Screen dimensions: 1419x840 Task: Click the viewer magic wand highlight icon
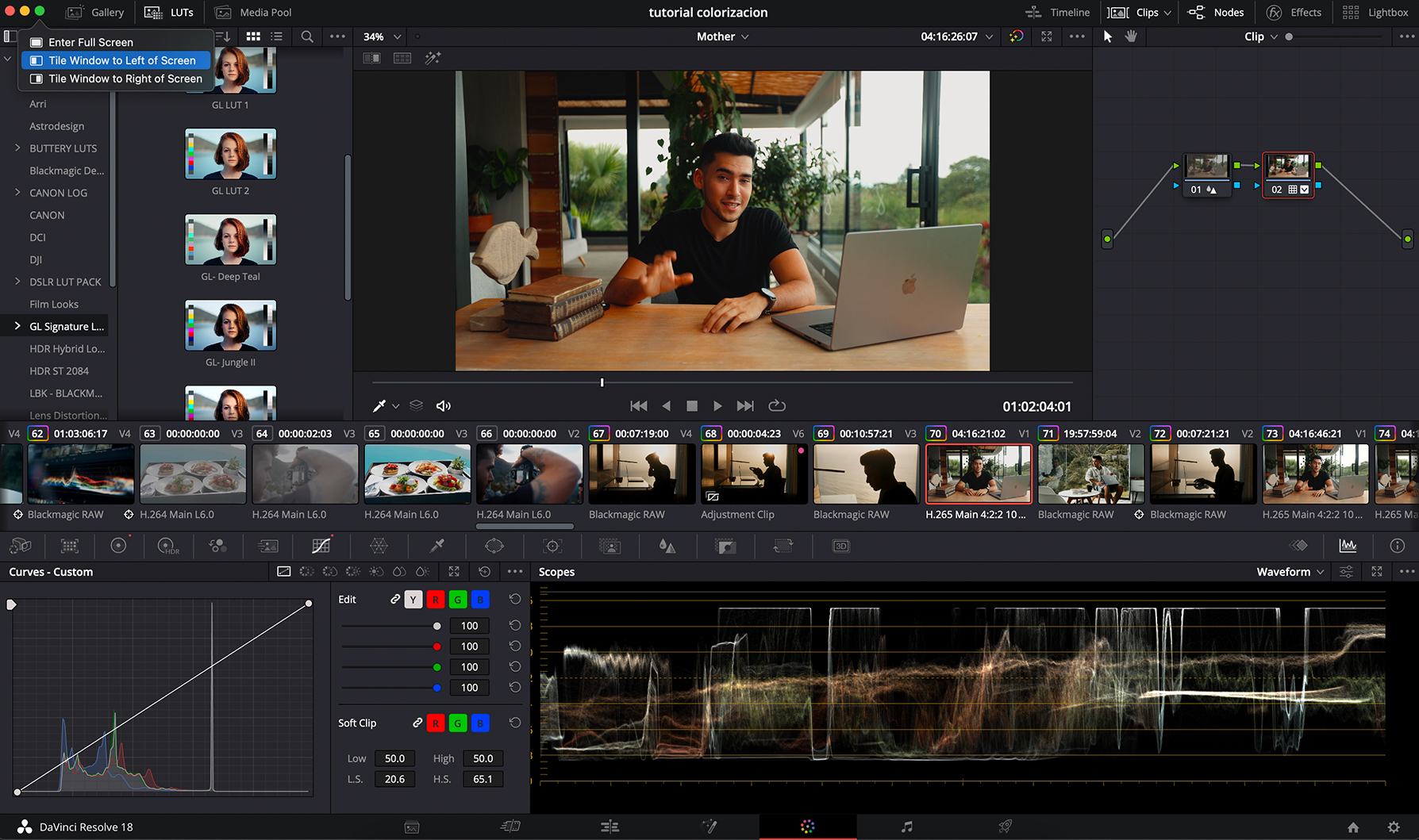tap(433, 58)
